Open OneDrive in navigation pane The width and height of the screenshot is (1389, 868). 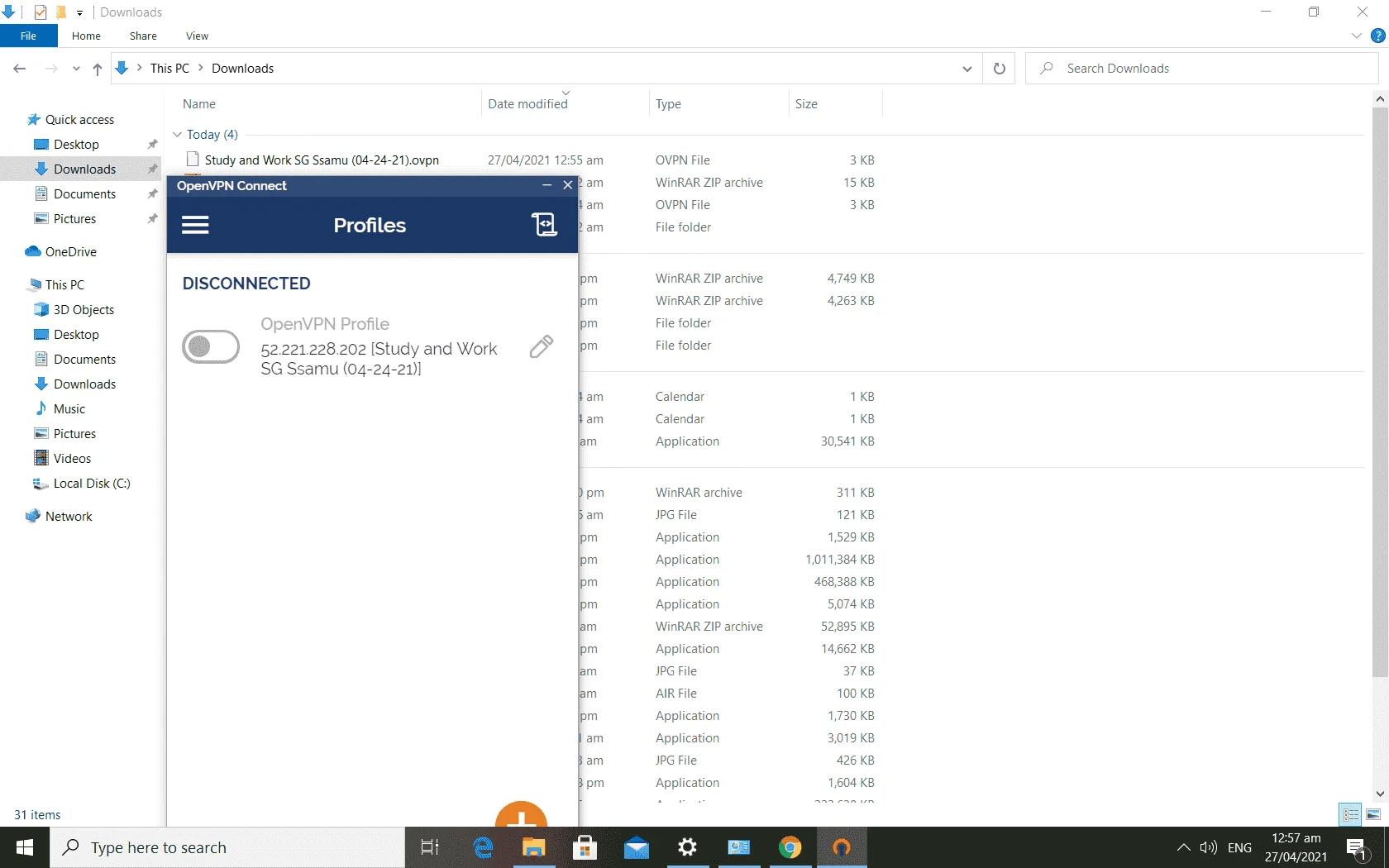70,252
